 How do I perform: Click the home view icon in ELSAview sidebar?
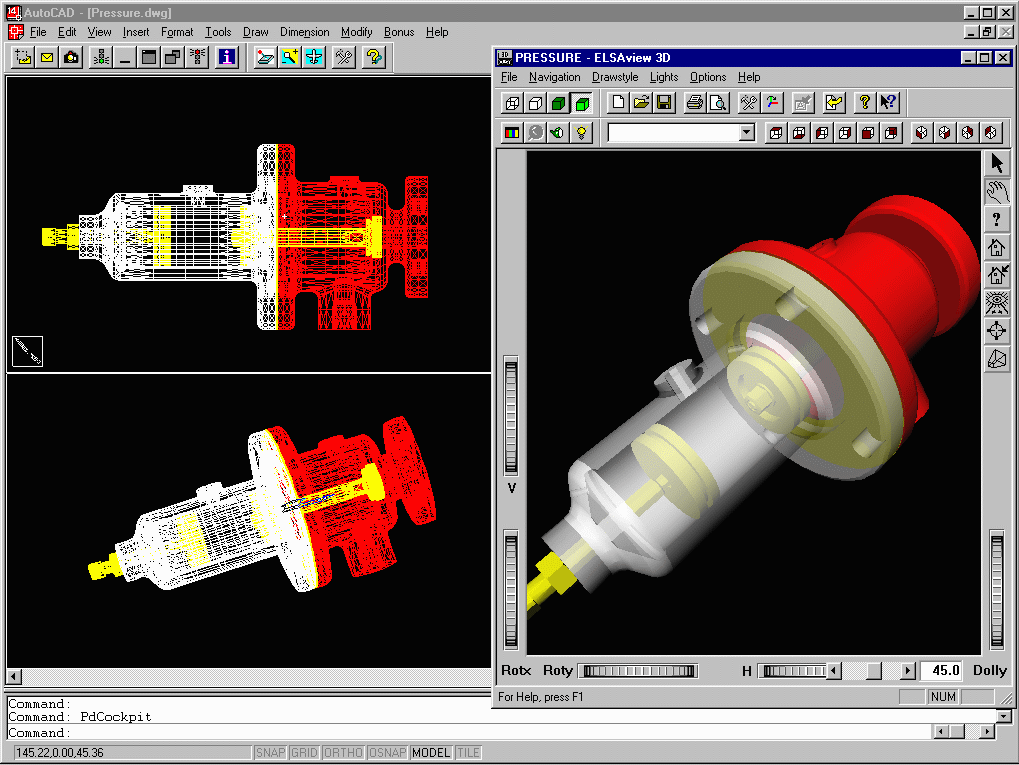coord(996,247)
